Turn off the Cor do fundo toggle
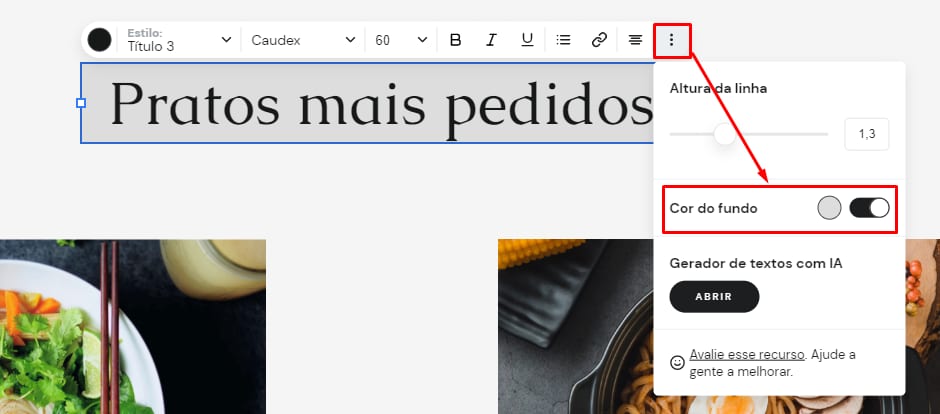Screen dimensions: 940x414 coord(869,208)
